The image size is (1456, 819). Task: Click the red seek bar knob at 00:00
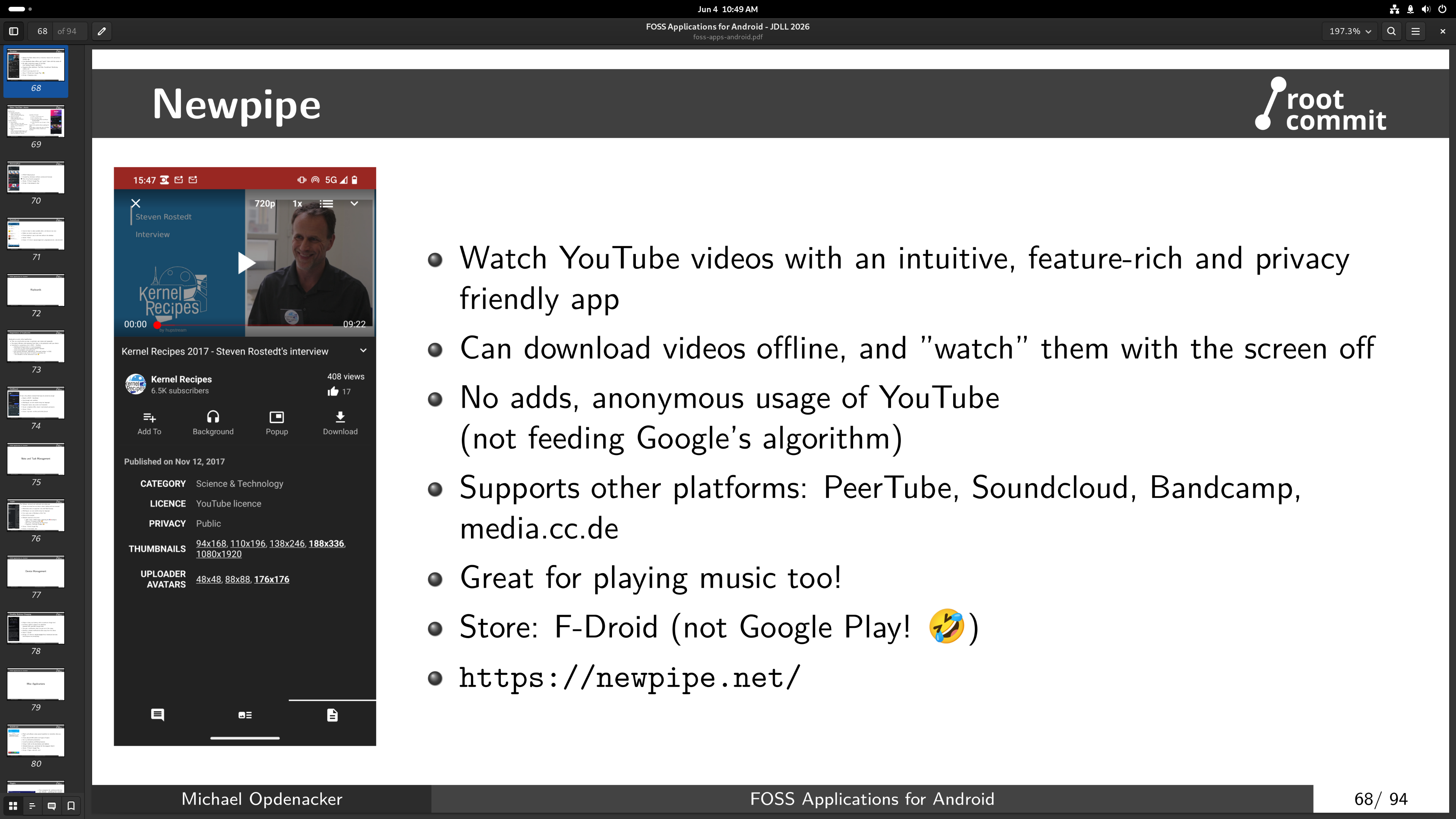(x=157, y=325)
